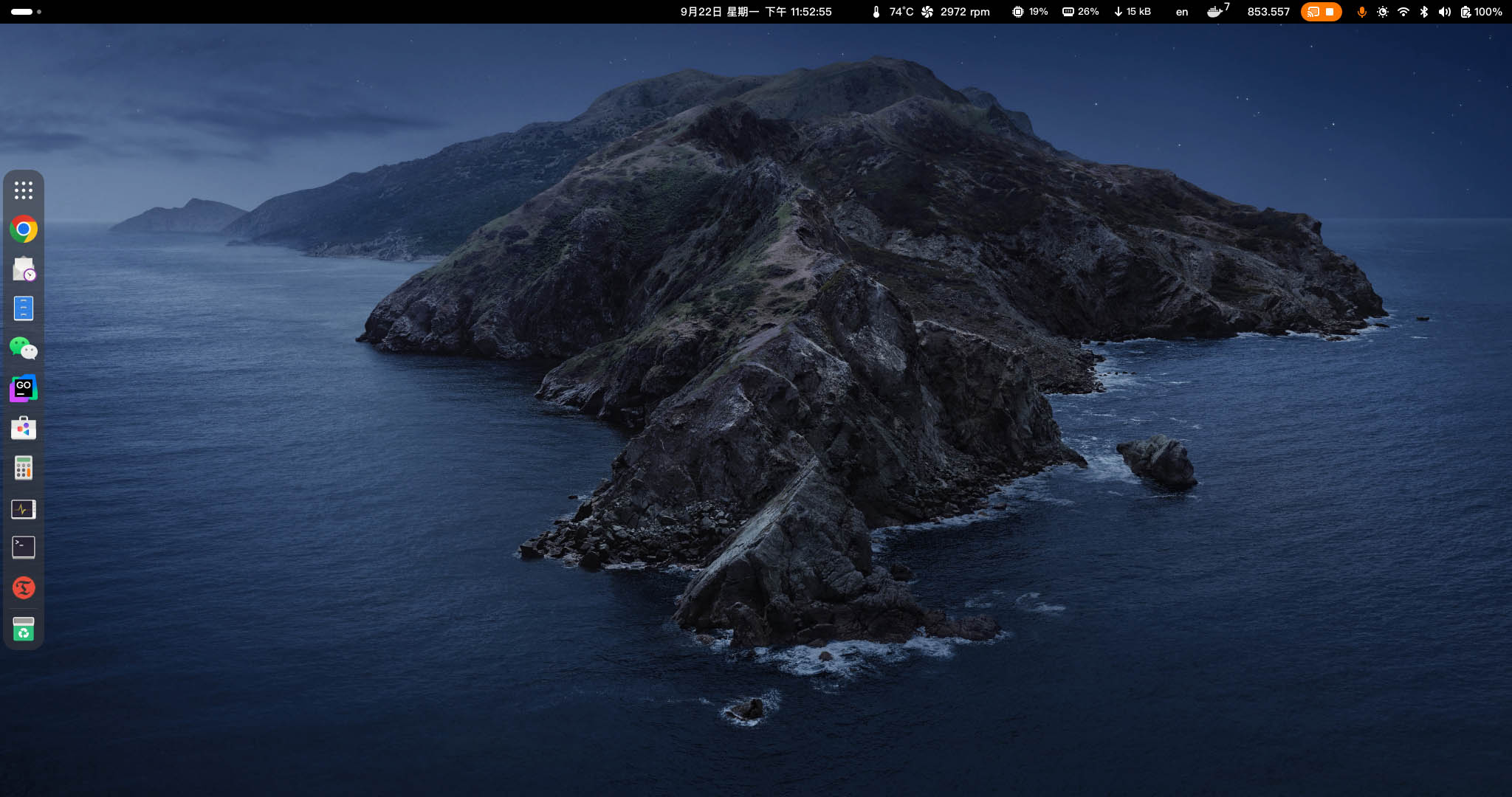
Task: Open the app launcher grid icon
Action: click(x=24, y=190)
